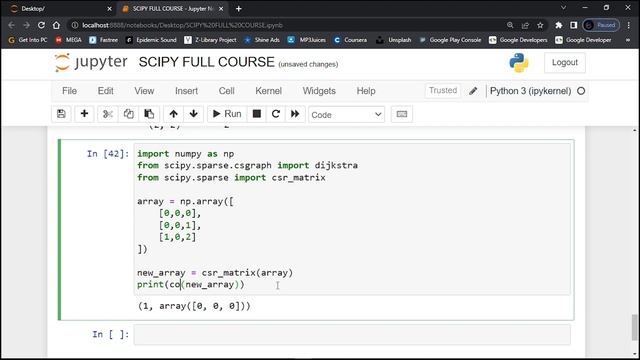
Task: Open the View menu
Action: (x=144, y=91)
